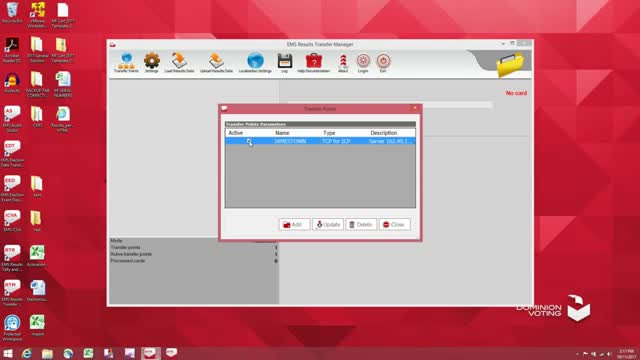This screenshot has height=360, width=640.
Task: Click the Delete button
Action: point(361,224)
